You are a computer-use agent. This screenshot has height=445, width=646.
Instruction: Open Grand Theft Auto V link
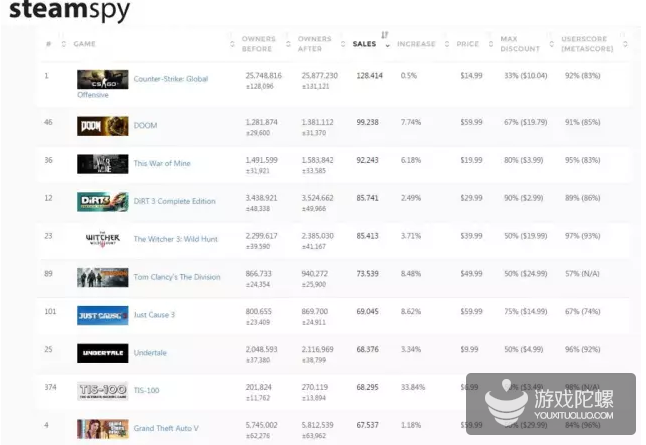tap(166, 428)
